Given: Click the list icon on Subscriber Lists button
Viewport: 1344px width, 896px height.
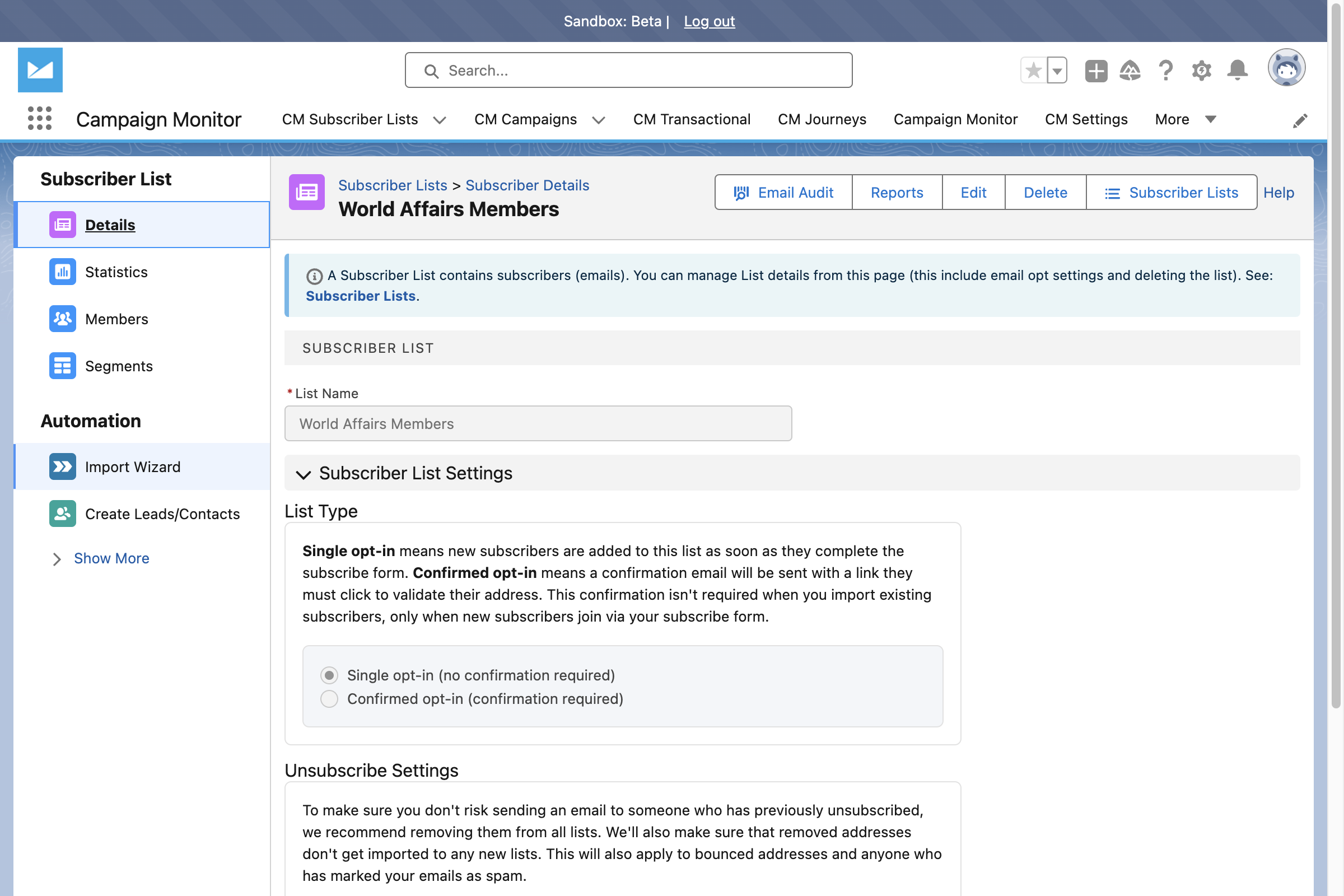Looking at the screenshot, I should [x=1112, y=193].
